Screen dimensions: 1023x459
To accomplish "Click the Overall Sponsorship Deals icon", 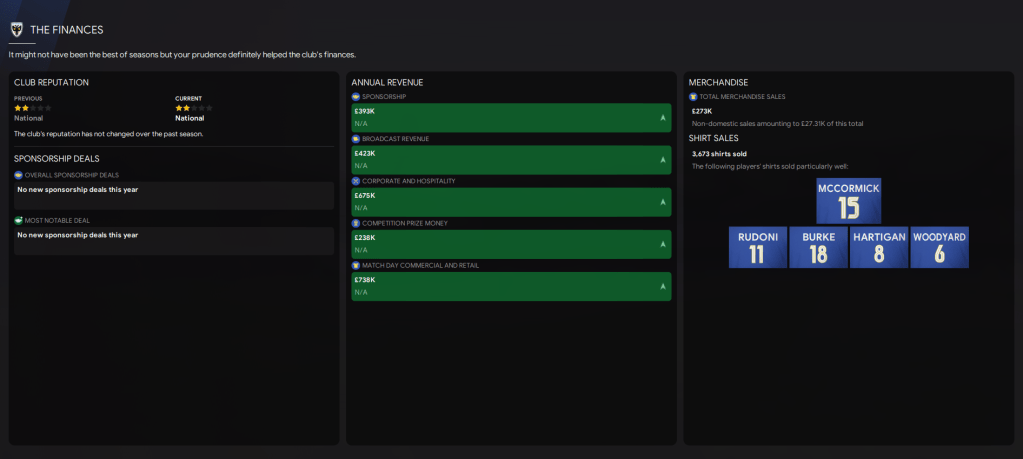I will click(x=19, y=174).
